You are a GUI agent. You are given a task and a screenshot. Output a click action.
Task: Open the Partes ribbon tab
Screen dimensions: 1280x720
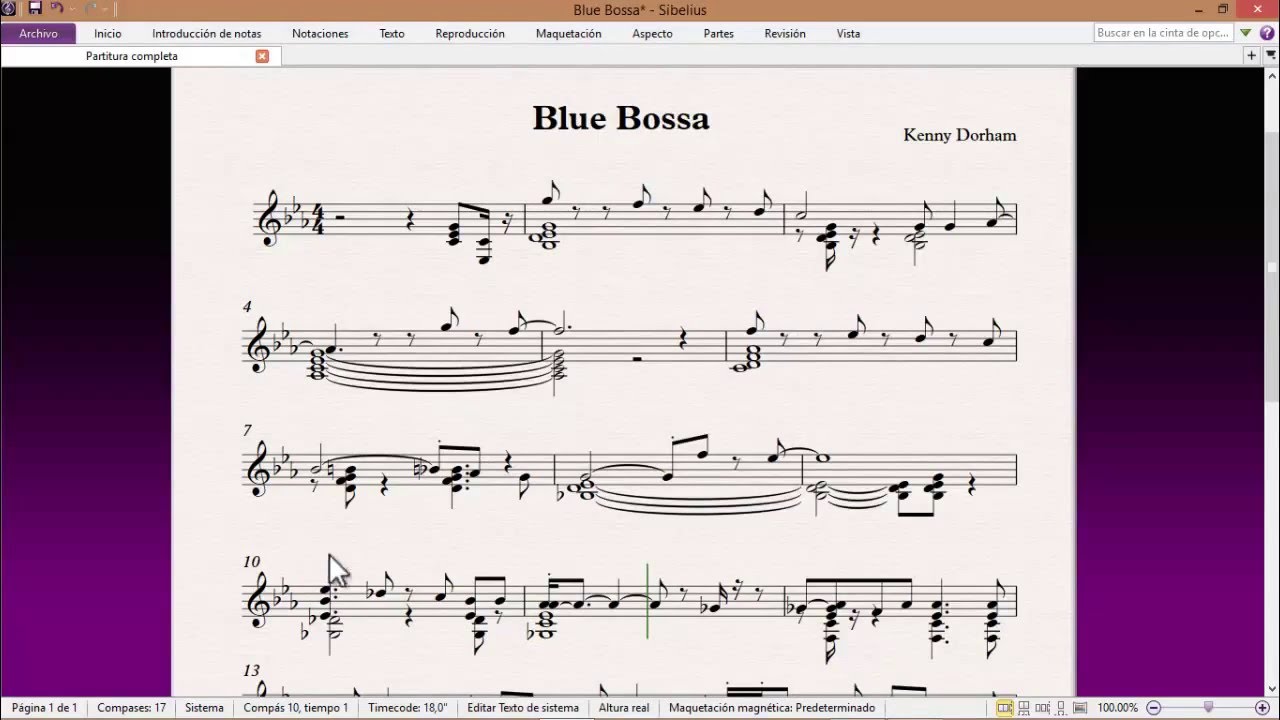[x=719, y=33]
